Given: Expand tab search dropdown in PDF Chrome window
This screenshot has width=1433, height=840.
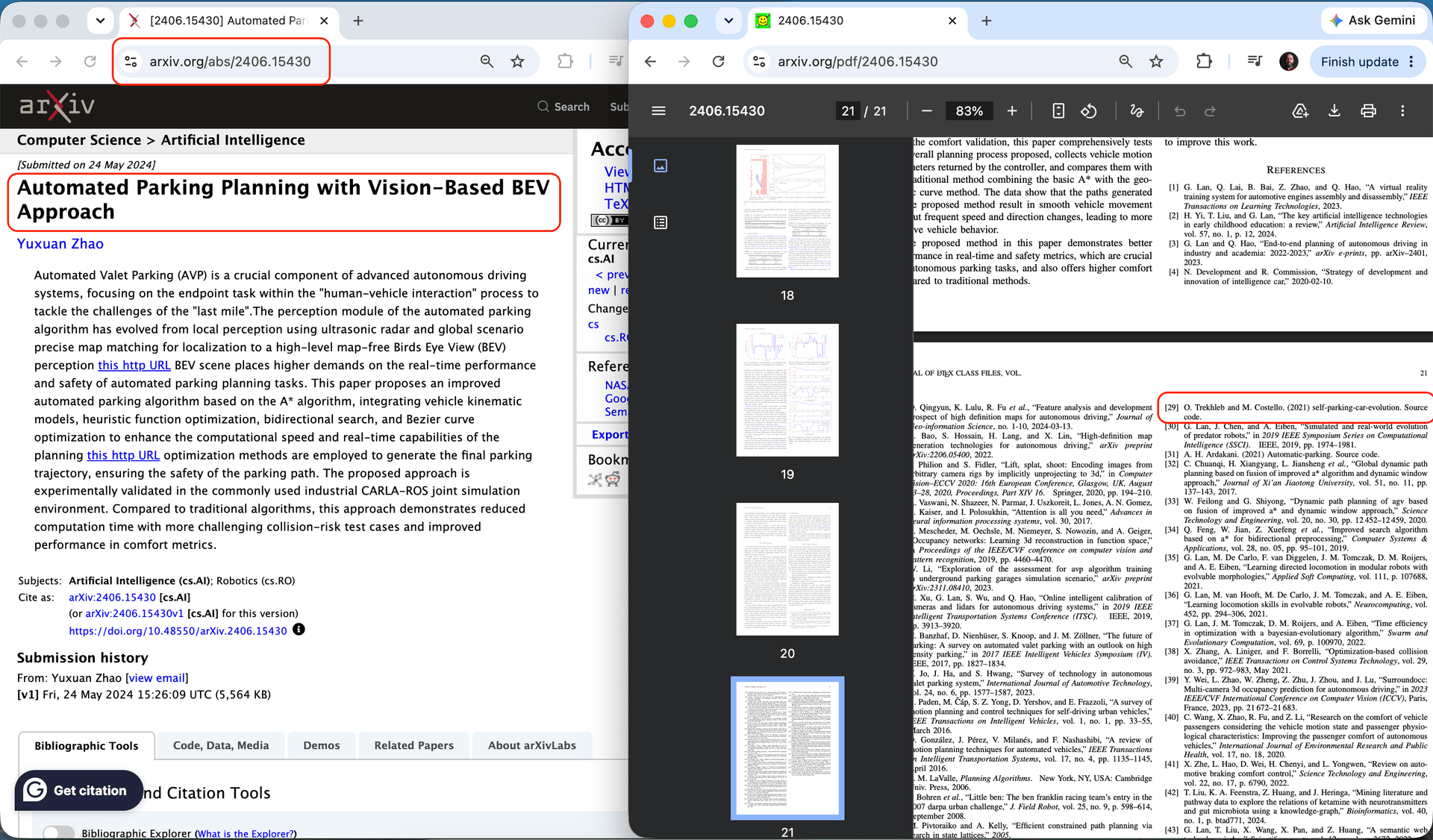Looking at the screenshot, I should 728,21.
